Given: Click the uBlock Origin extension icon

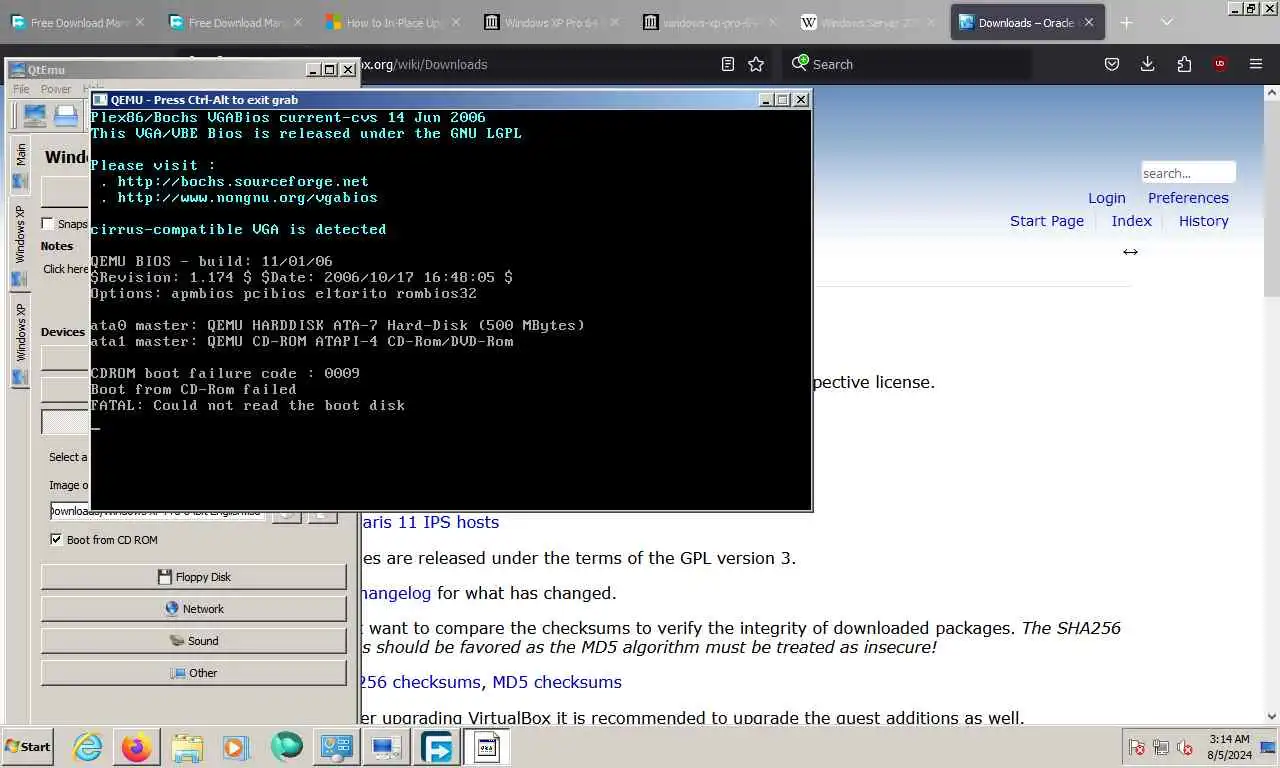Looking at the screenshot, I should coord(1220,64).
